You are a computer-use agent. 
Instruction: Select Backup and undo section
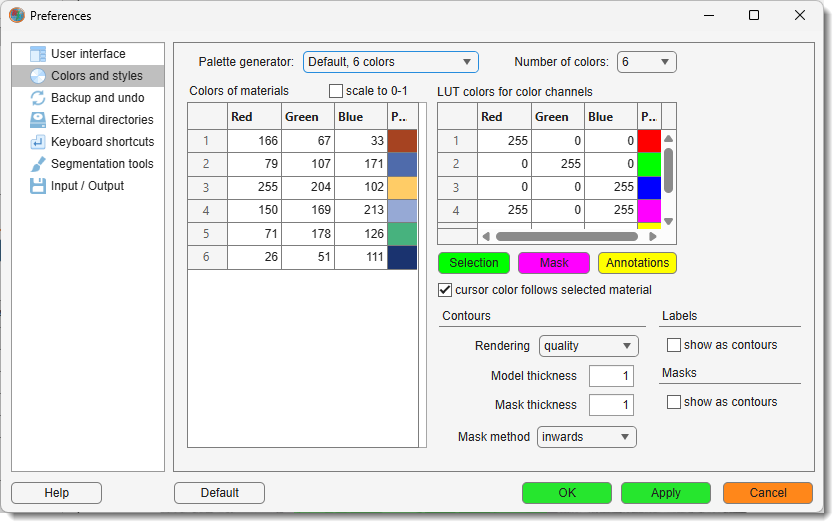88,98
